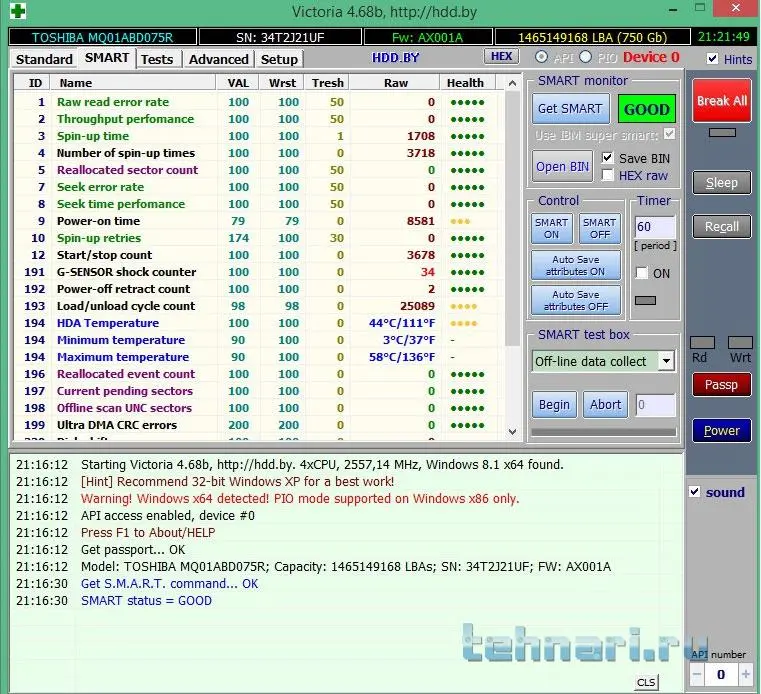Click the HEX button
Image resolution: width=761 pixels, height=694 pixels.
pyautogui.click(x=501, y=56)
